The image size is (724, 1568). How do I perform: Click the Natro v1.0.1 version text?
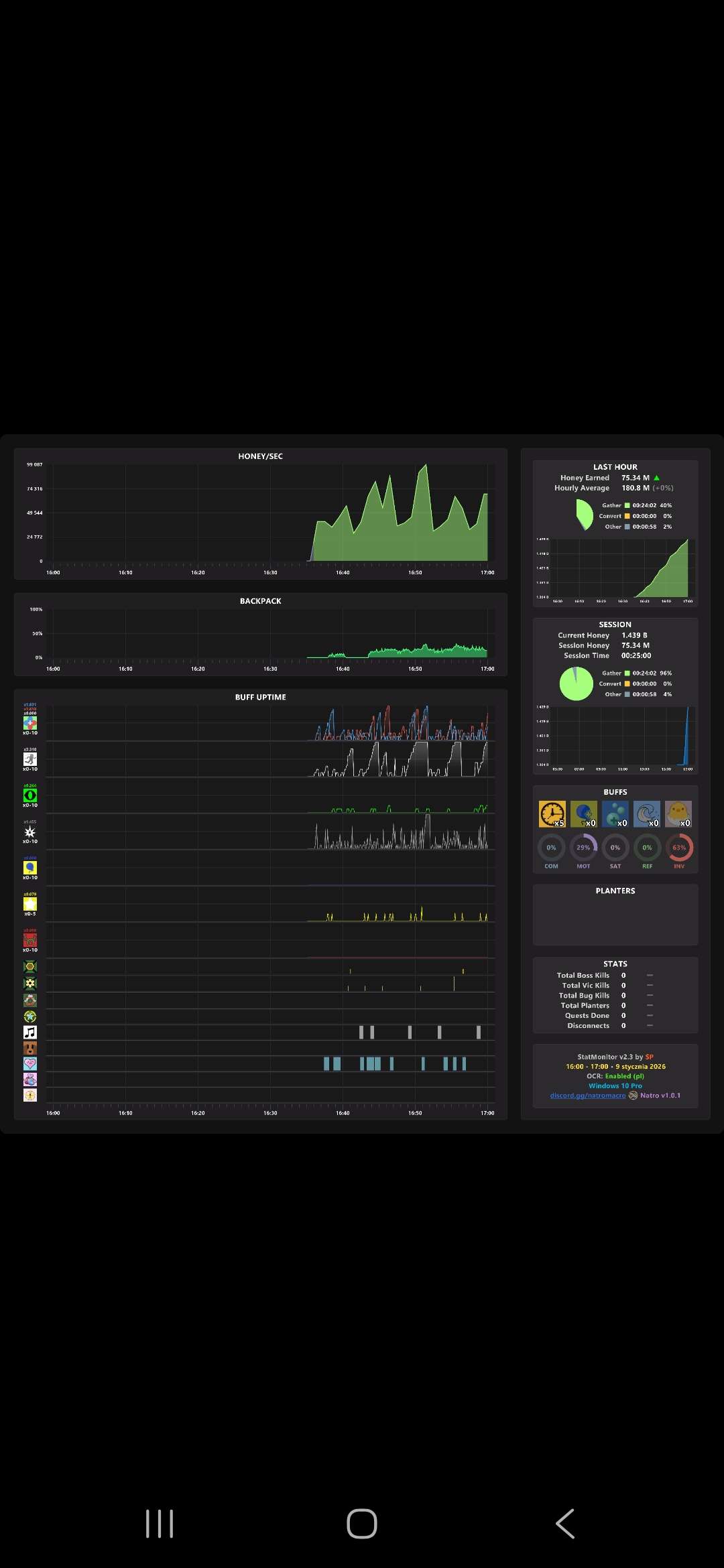[660, 1096]
